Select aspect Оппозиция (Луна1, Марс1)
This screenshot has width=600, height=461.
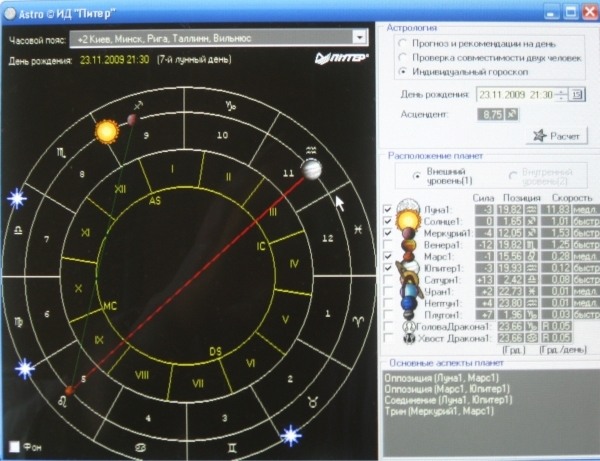click(442, 378)
